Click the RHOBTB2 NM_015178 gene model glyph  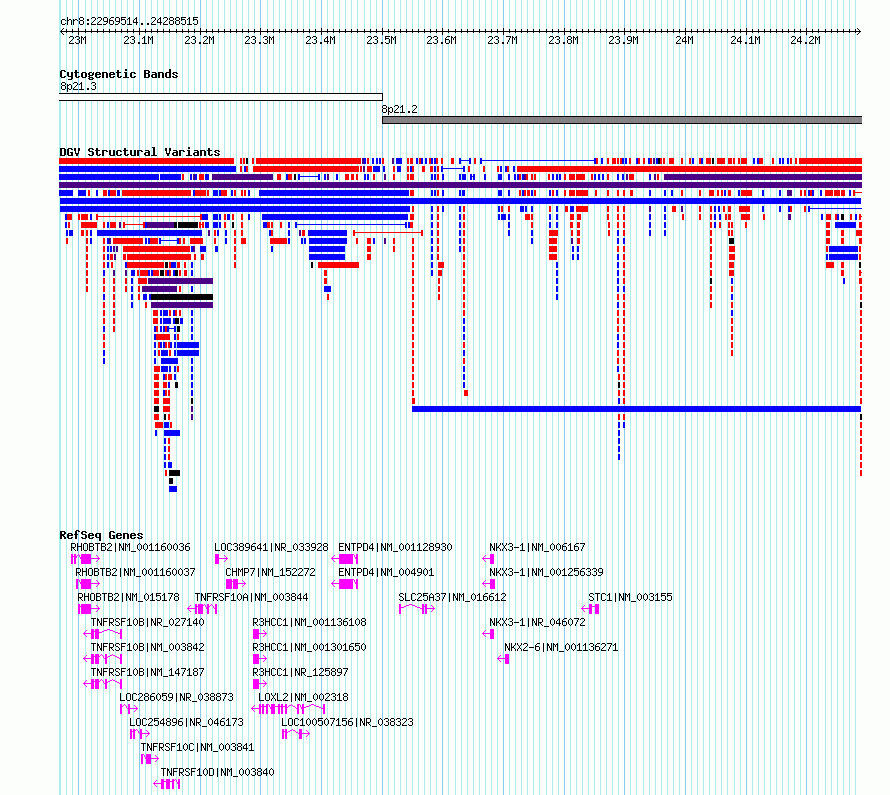[89, 609]
